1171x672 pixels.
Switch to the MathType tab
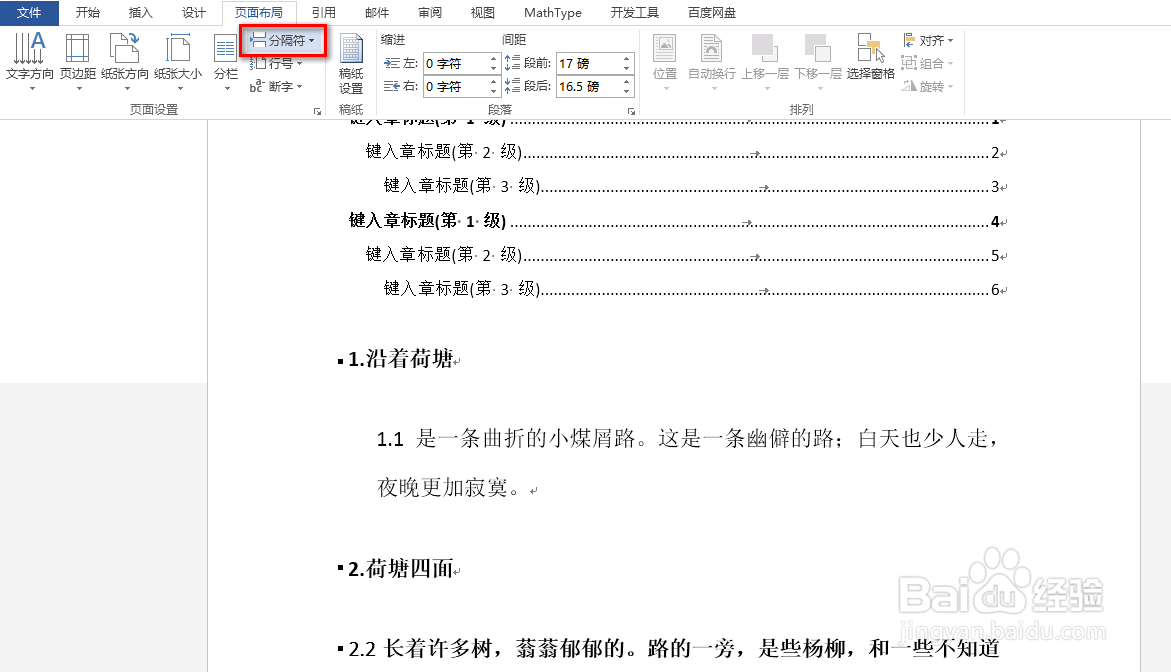point(553,13)
